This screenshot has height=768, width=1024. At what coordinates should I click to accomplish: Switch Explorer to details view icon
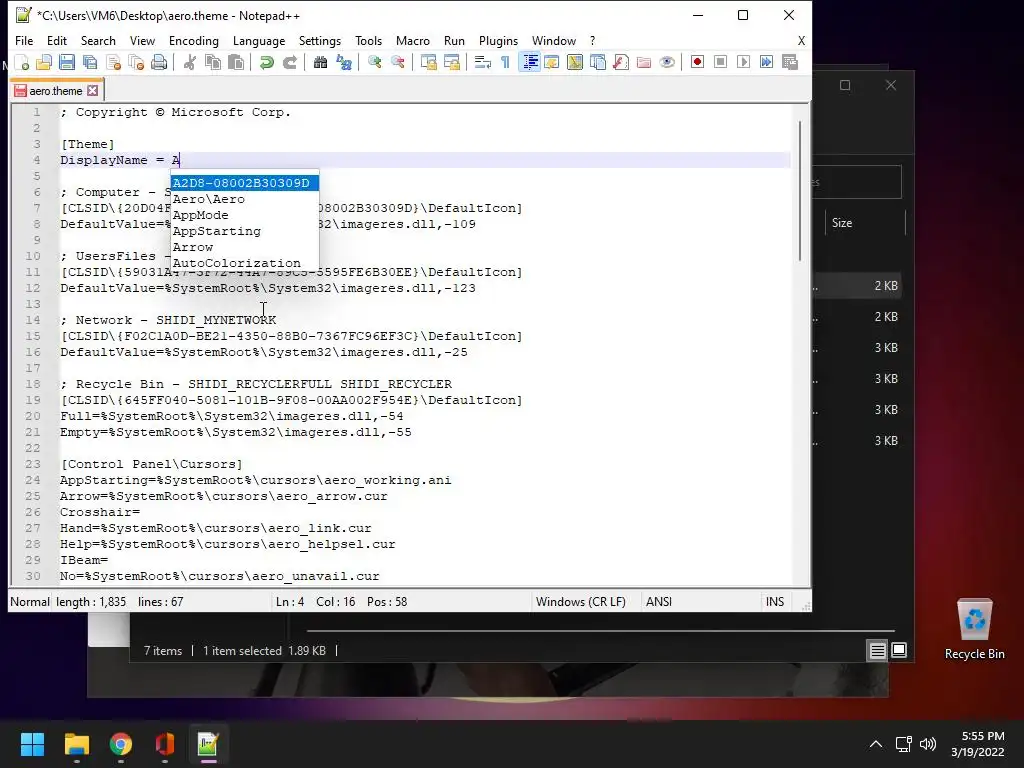[x=877, y=650]
